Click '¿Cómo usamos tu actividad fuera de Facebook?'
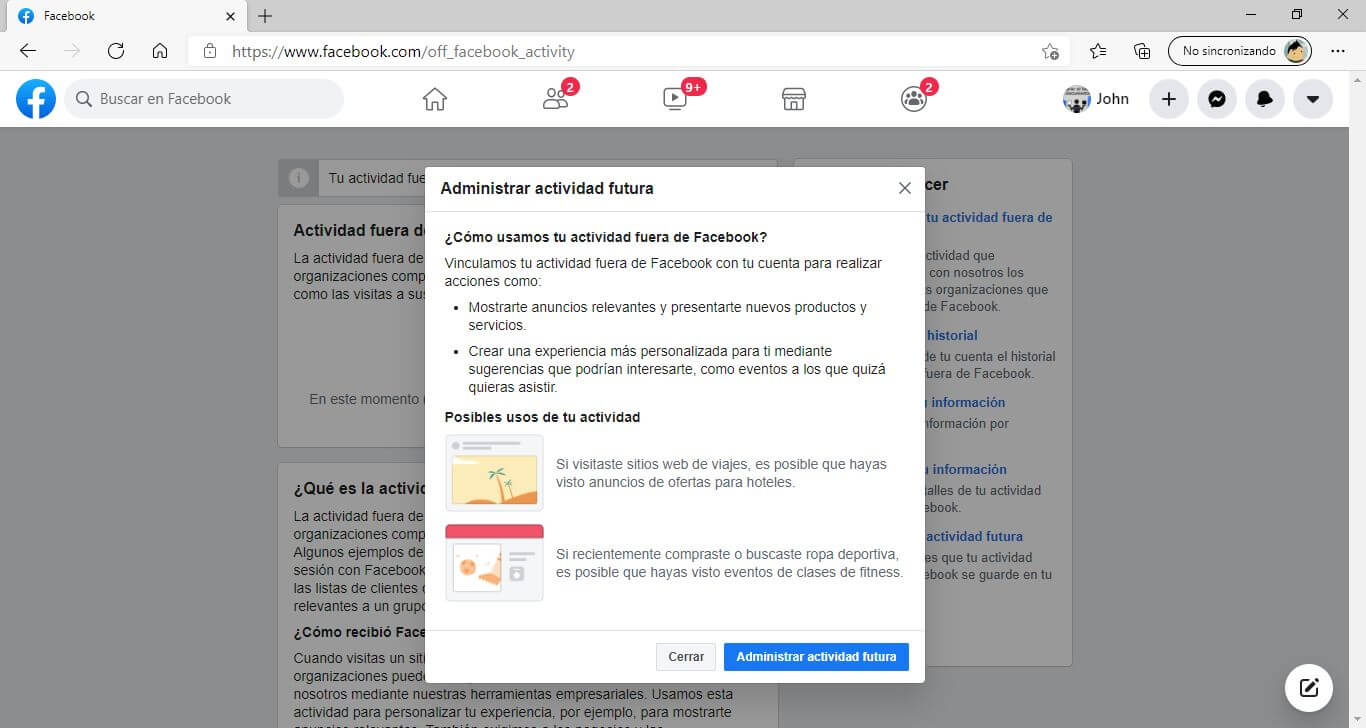The image size is (1366, 728). coord(606,237)
